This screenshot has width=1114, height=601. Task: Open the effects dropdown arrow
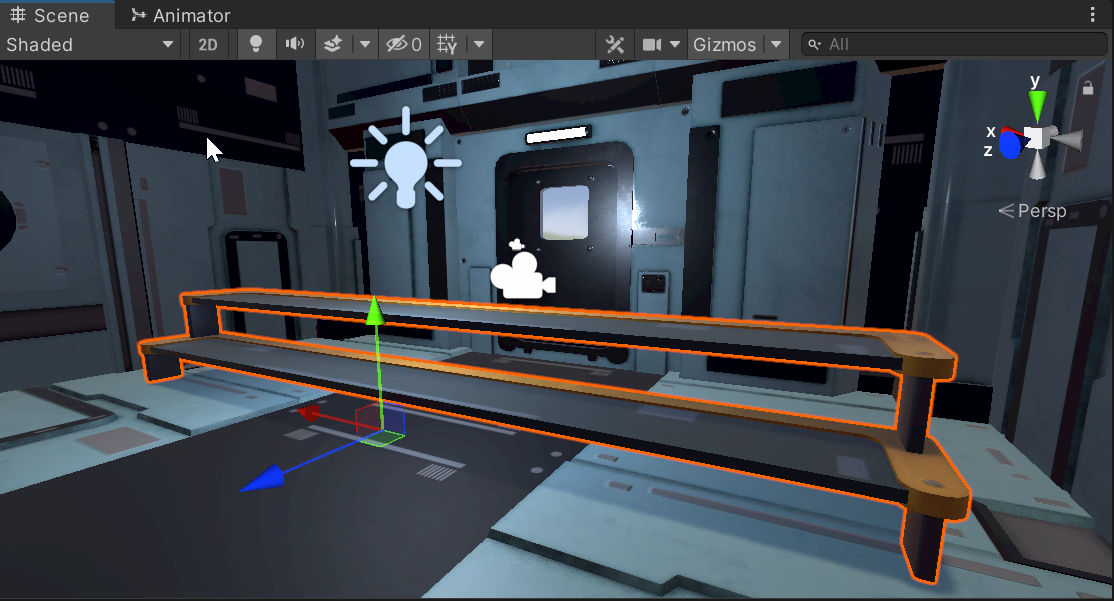[x=364, y=44]
